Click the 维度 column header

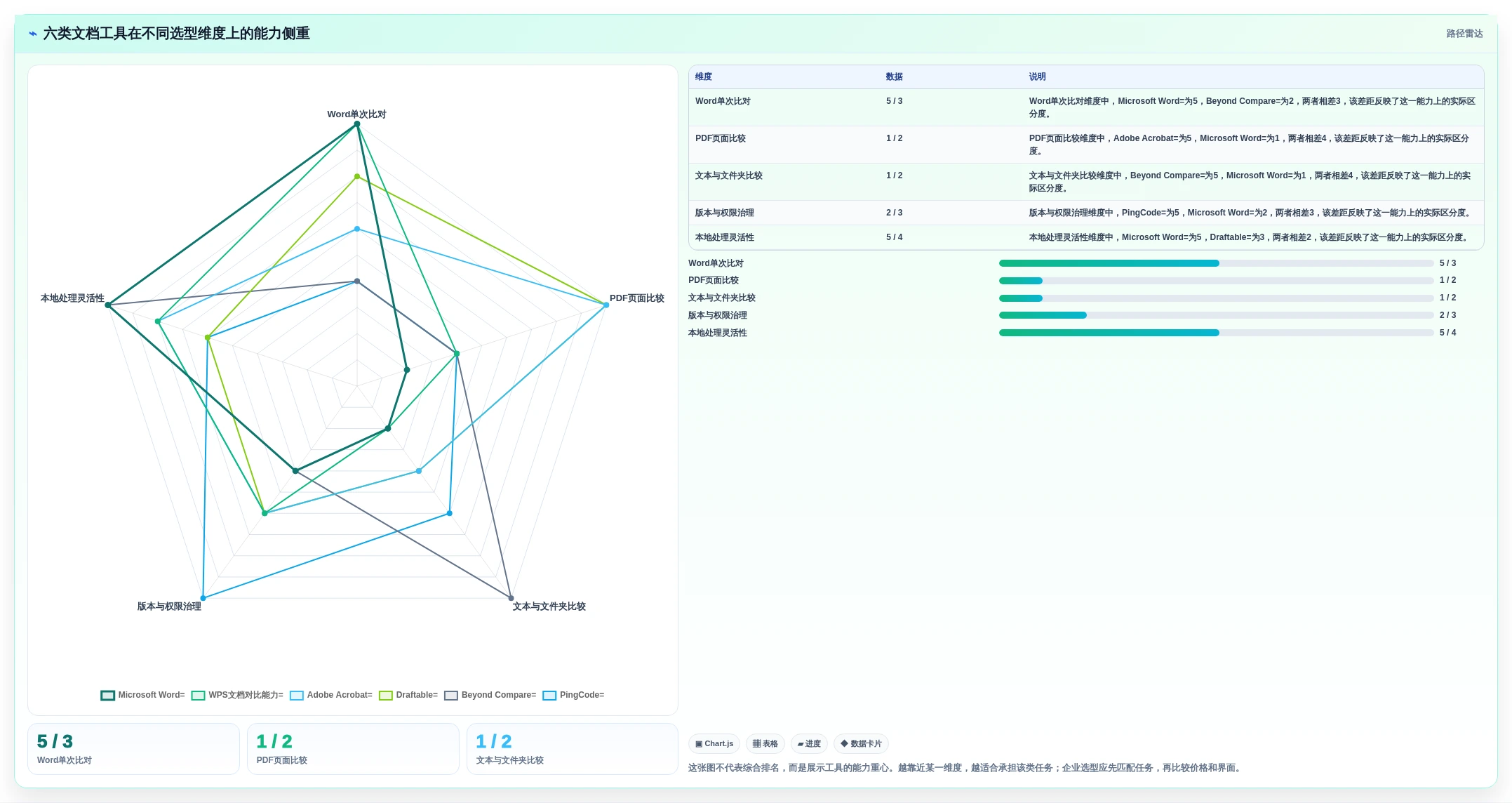point(704,77)
